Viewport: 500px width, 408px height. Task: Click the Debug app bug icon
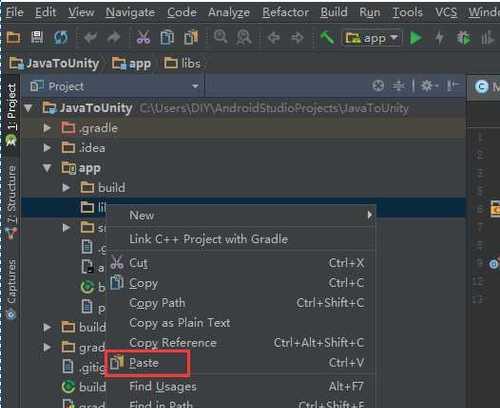[x=464, y=38]
